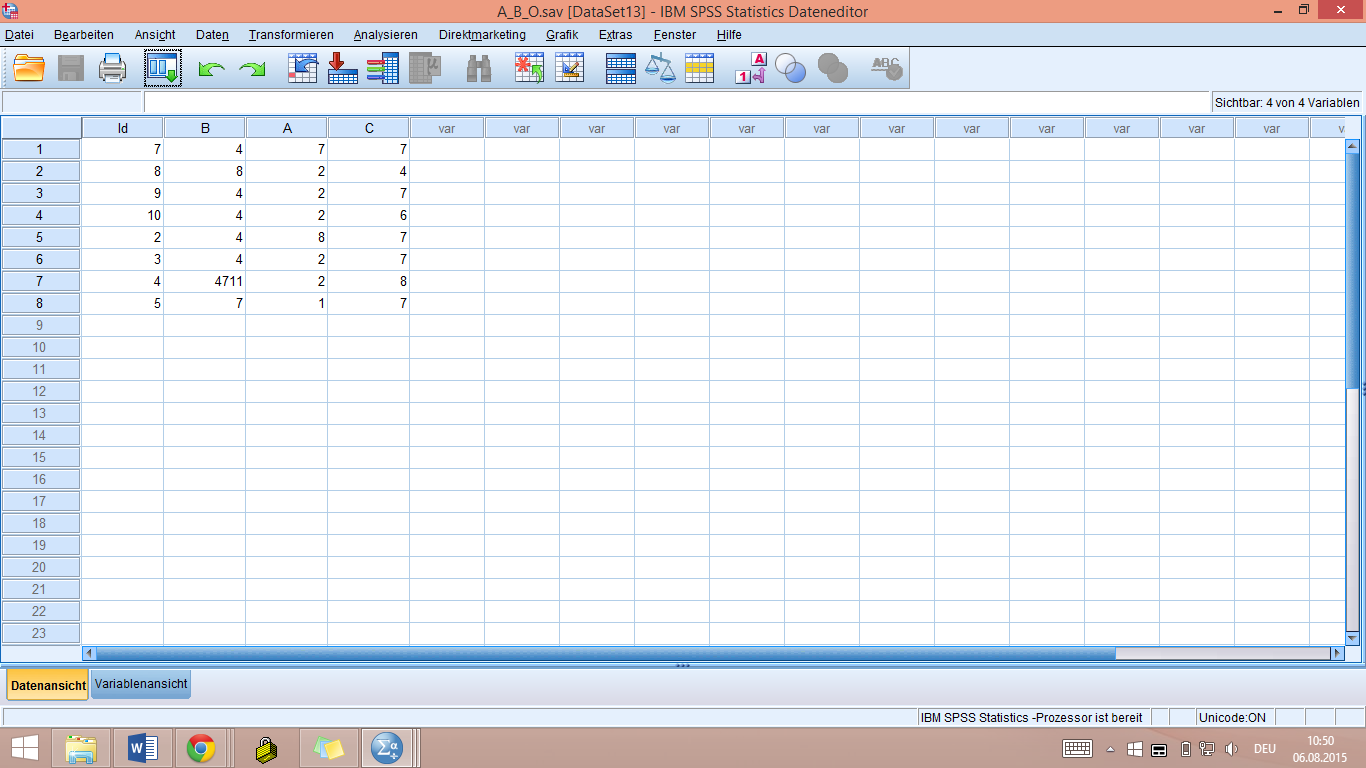Image resolution: width=1366 pixels, height=768 pixels.
Task: Click the cell containing value 4711
Action: (x=205, y=281)
